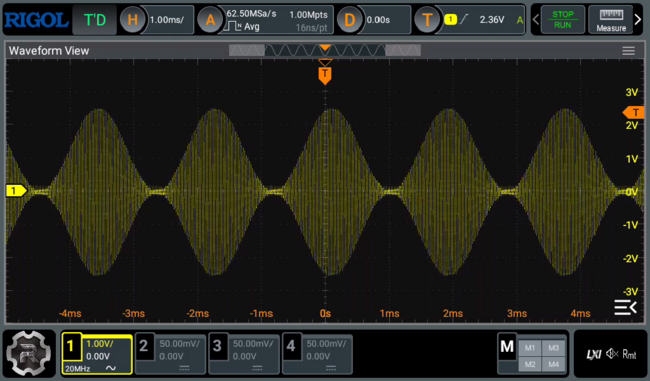This screenshot has width=650, height=381.
Task: Select math M4 button
Action: (x=553, y=364)
